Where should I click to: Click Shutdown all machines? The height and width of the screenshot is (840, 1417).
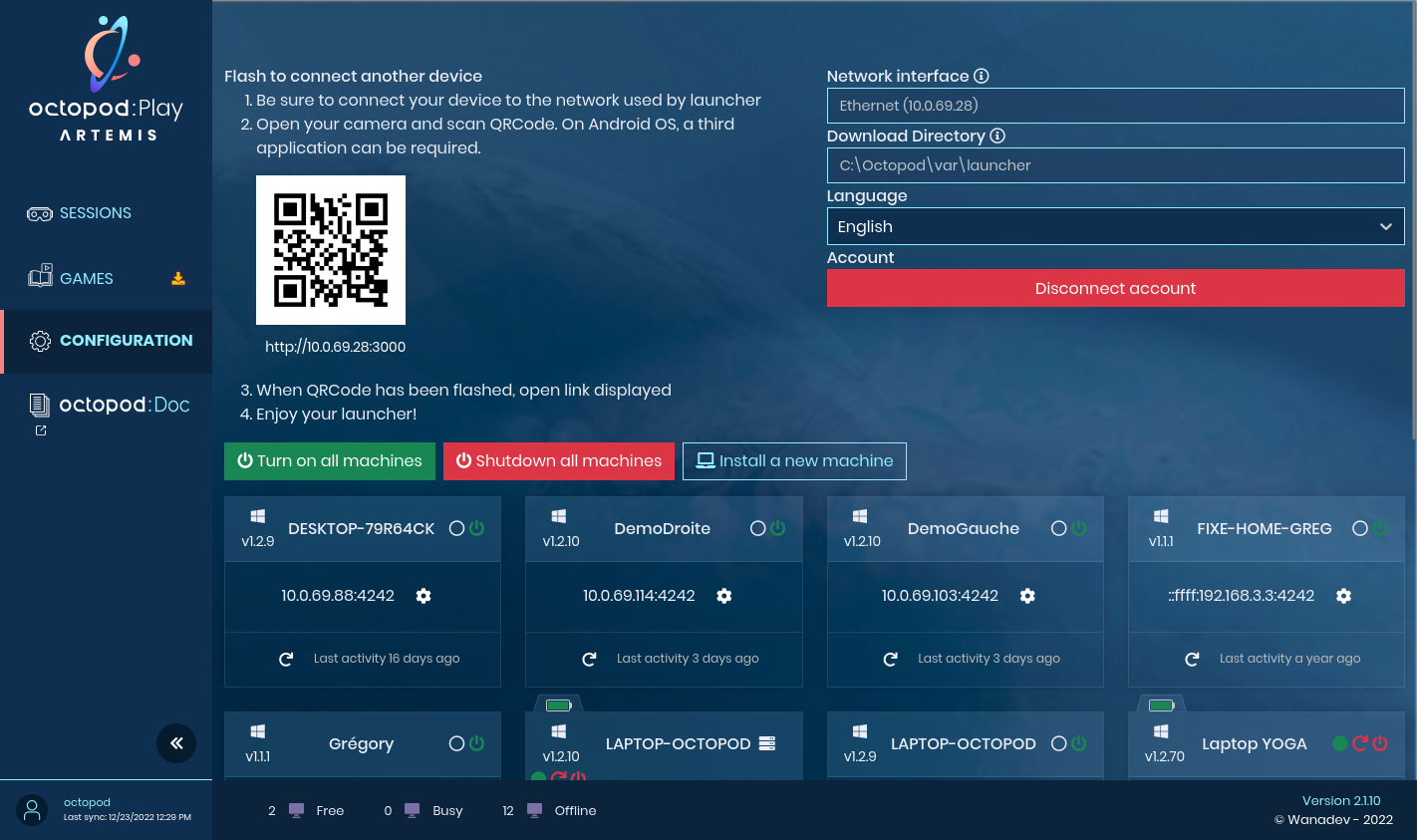click(x=559, y=461)
